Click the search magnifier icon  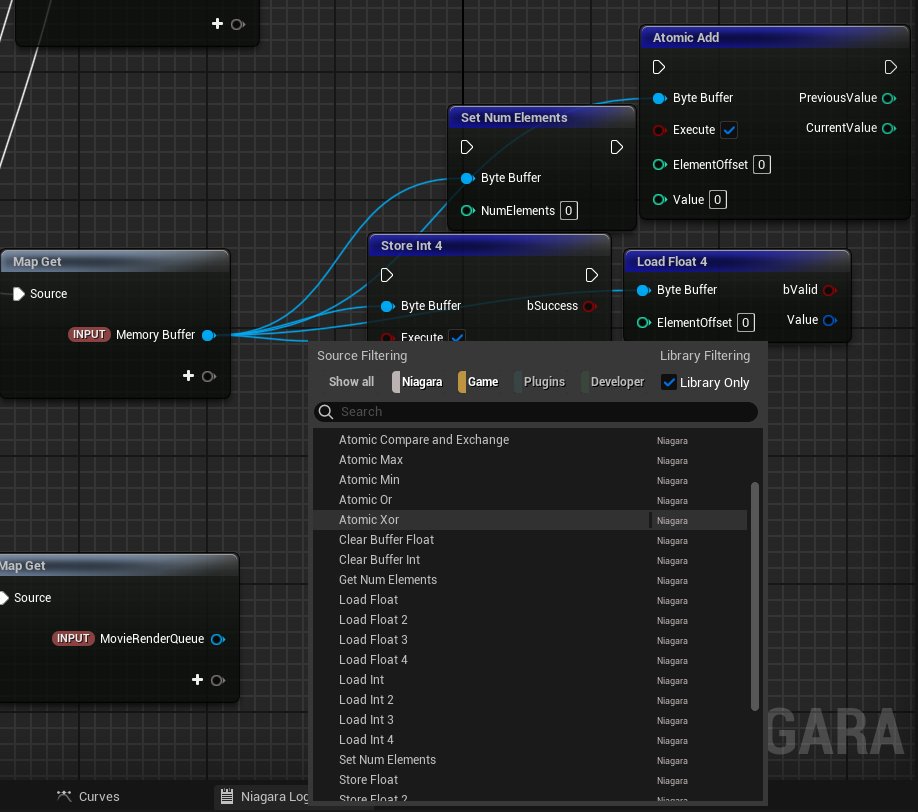coord(326,412)
